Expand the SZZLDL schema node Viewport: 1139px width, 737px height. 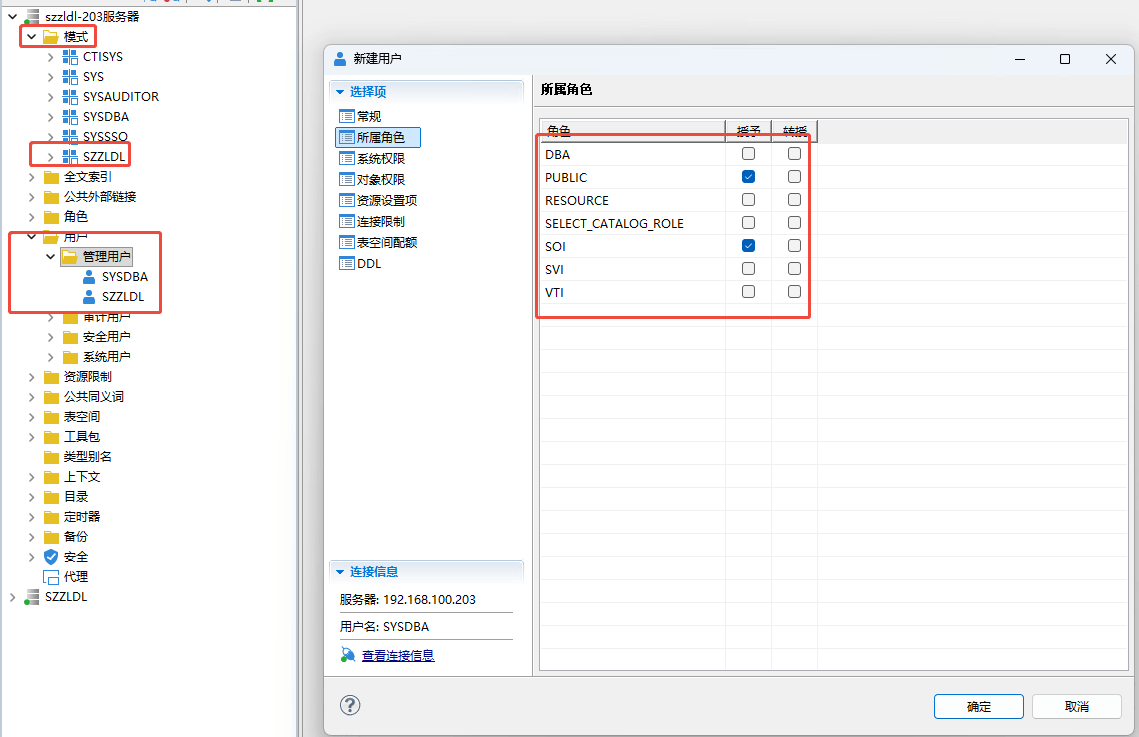click(51, 157)
